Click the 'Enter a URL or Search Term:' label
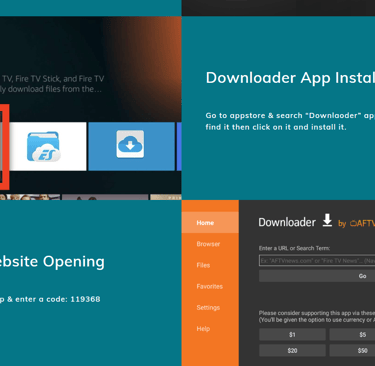The image size is (375, 366). click(x=294, y=248)
